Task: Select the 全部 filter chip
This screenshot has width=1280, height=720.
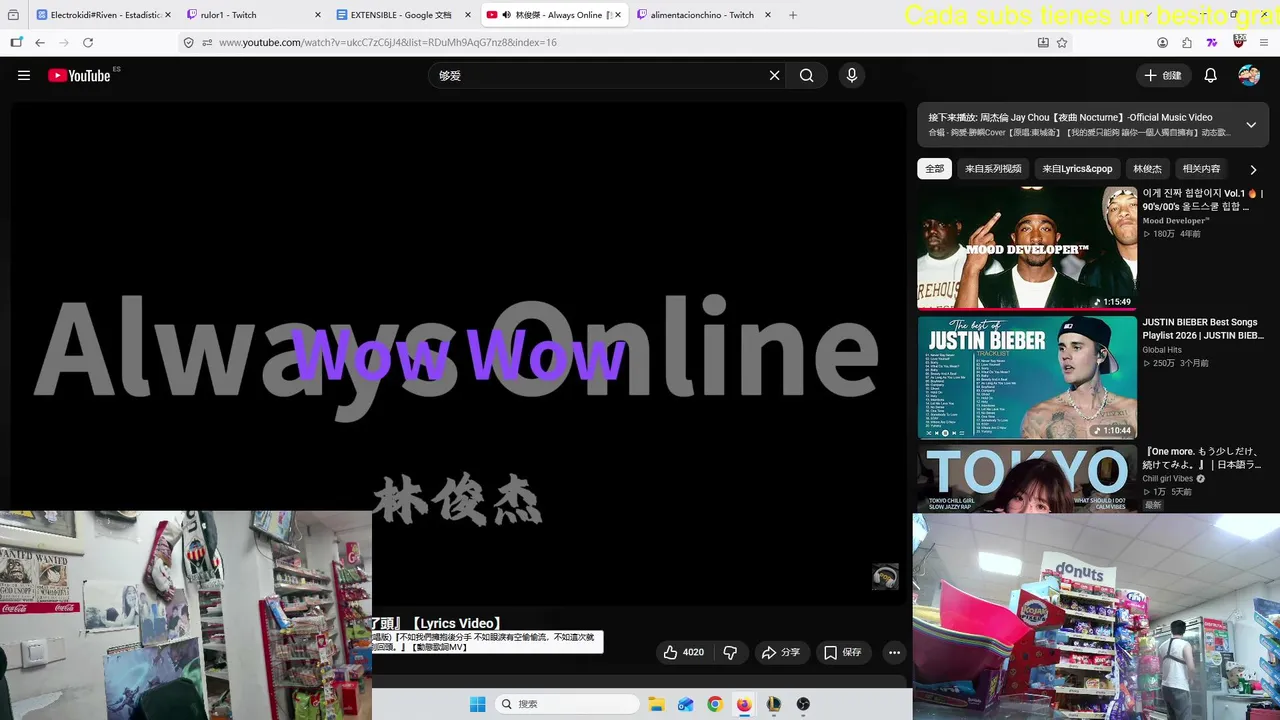Action: point(934,169)
